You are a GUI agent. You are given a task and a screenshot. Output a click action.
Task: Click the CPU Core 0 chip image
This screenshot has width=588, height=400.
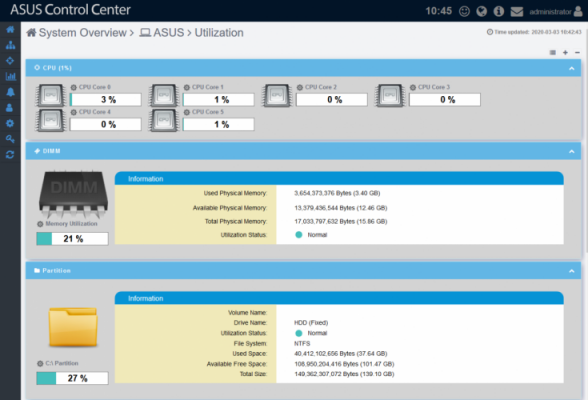(51, 95)
